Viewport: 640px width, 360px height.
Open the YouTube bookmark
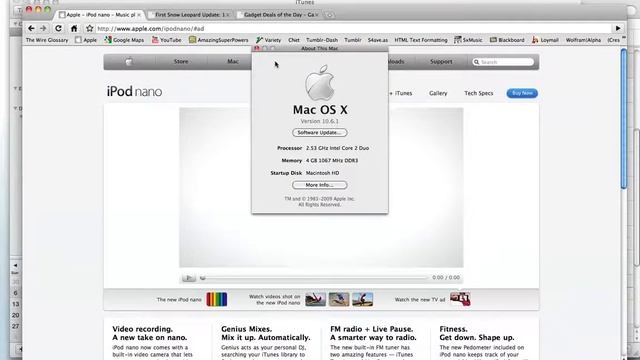tap(167, 40)
